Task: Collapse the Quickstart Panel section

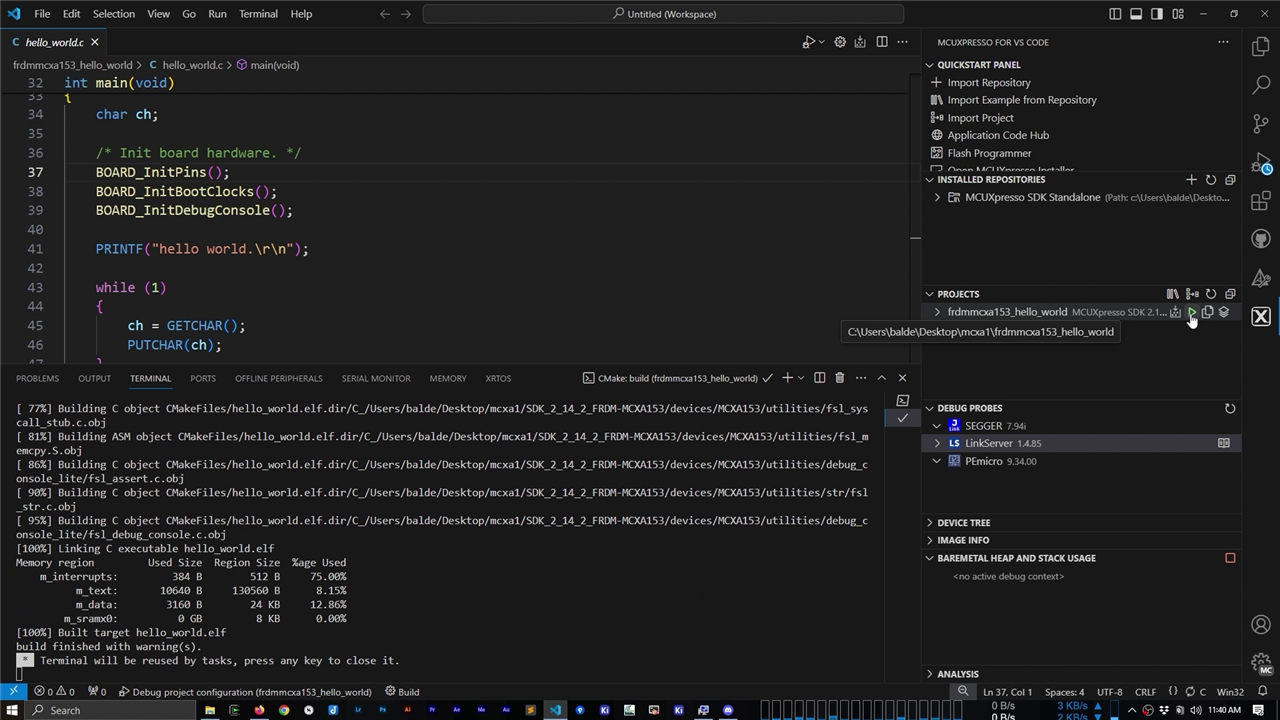Action: pyautogui.click(x=929, y=65)
